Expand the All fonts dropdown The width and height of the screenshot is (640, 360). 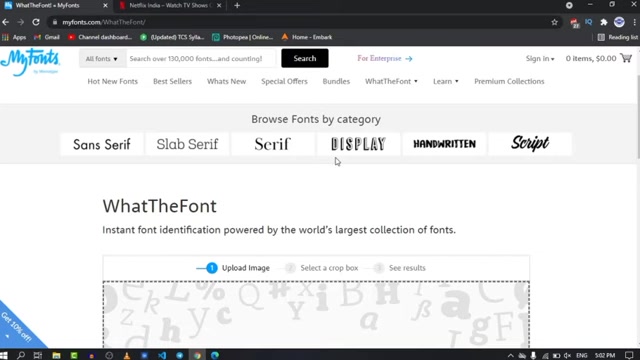[102, 59]
